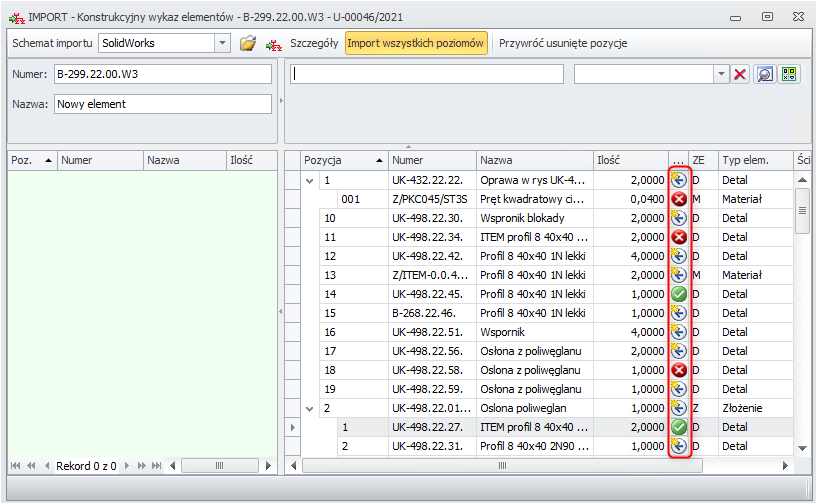816x503 pixels.
Task: Click the magnifier search icon
Action: pos(765,75)
